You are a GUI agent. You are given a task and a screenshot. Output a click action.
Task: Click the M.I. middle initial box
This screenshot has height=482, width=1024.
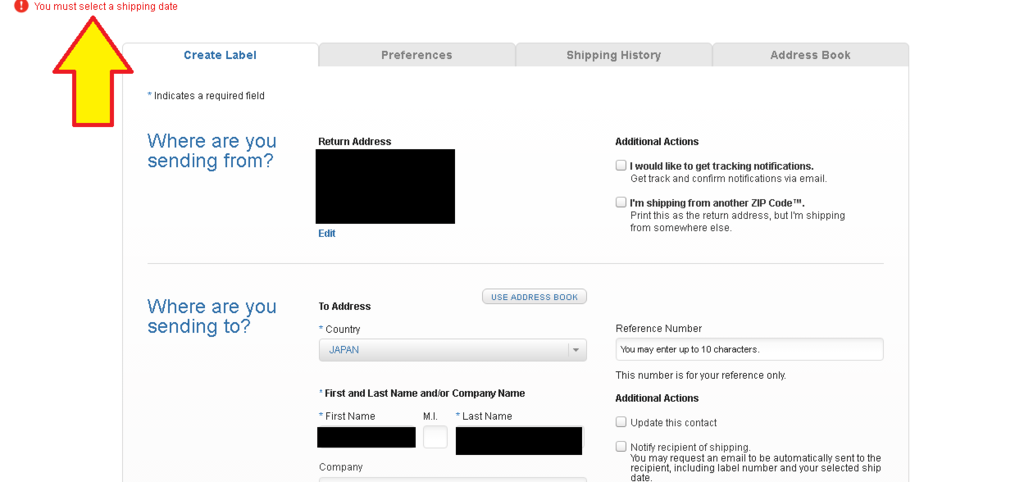(436, 437)
